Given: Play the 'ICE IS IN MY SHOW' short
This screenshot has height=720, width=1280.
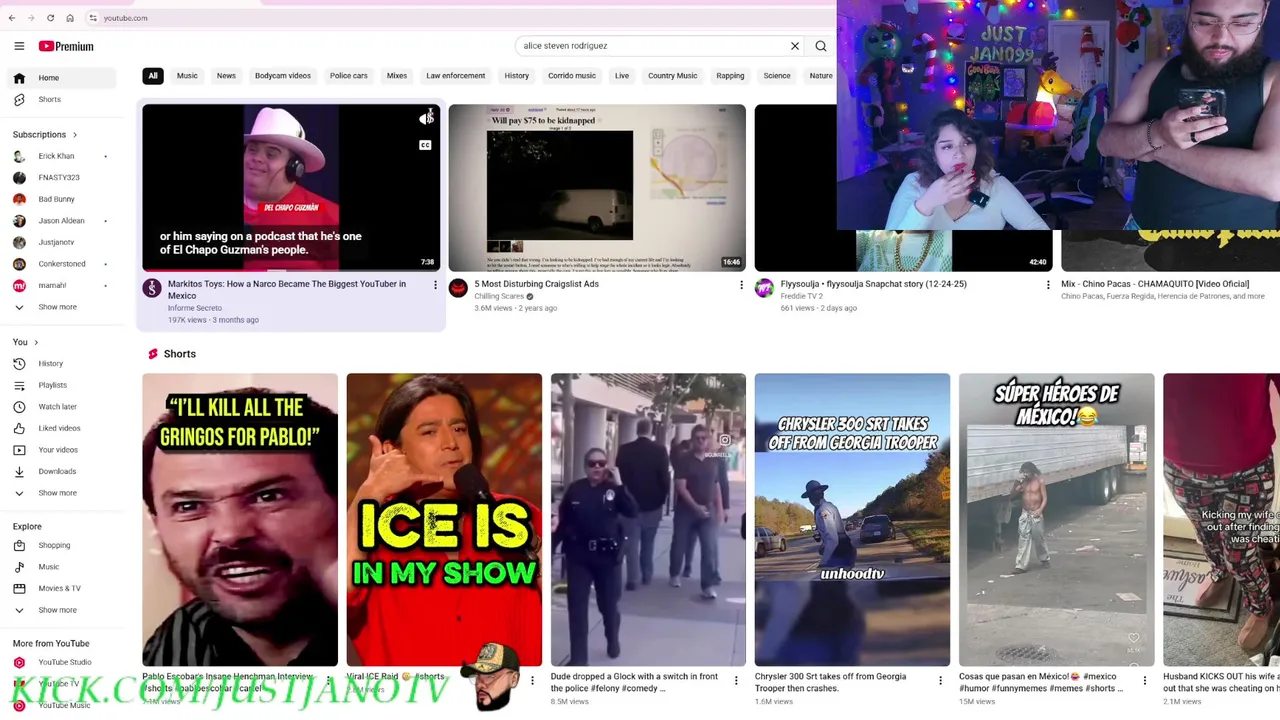Looking at the screenshot, I should click(444, 519).
